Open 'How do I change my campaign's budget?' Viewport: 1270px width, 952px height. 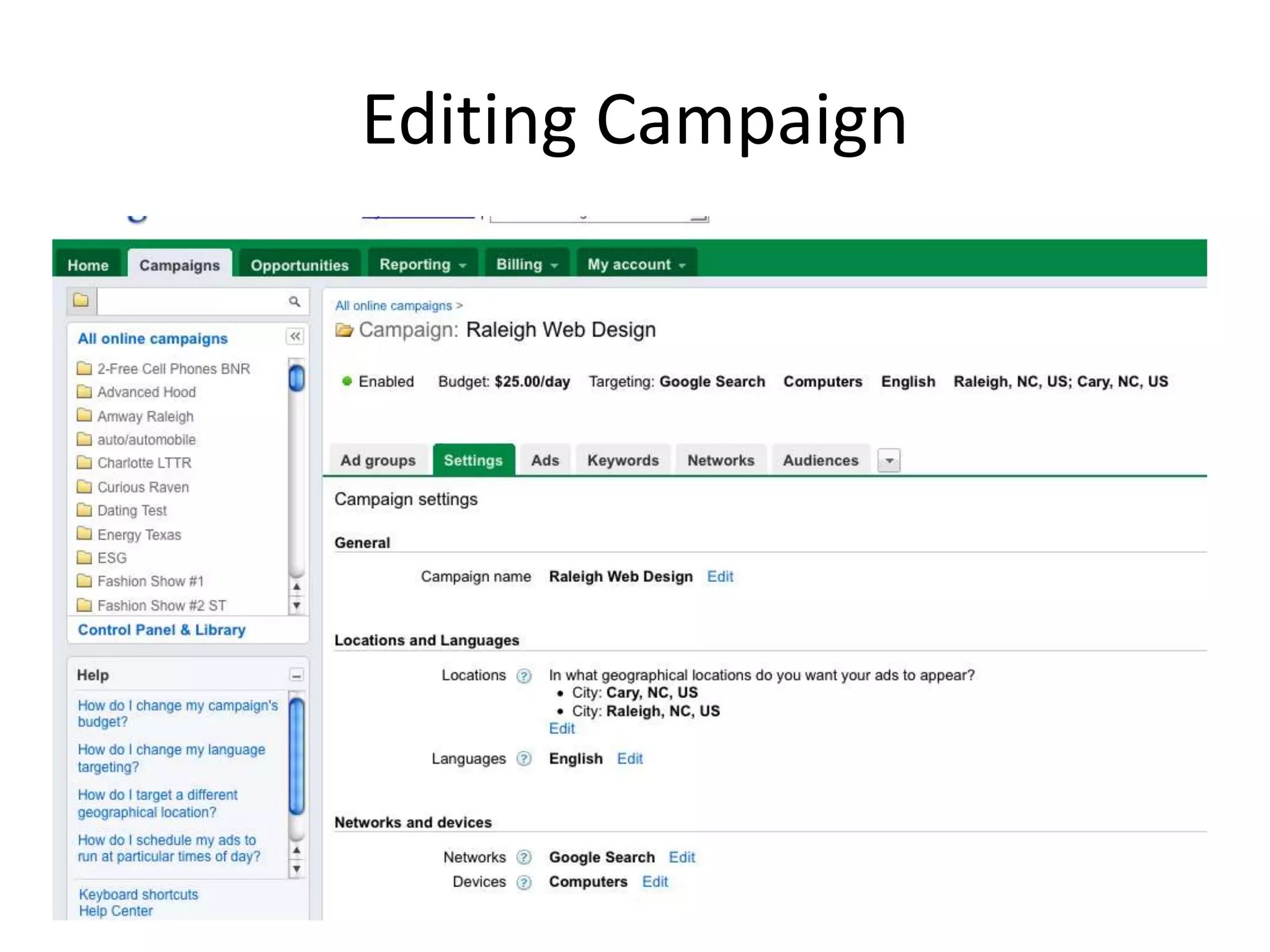click(178, 713)
